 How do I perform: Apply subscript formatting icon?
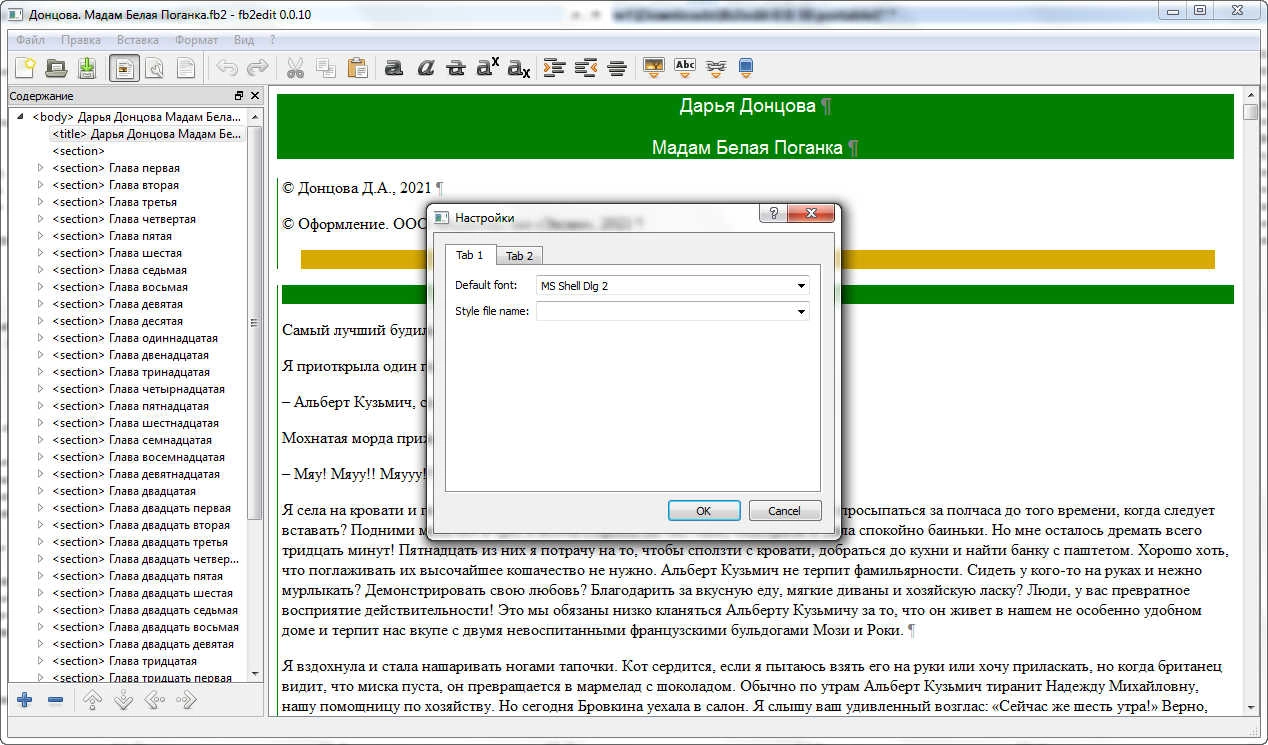518,68
